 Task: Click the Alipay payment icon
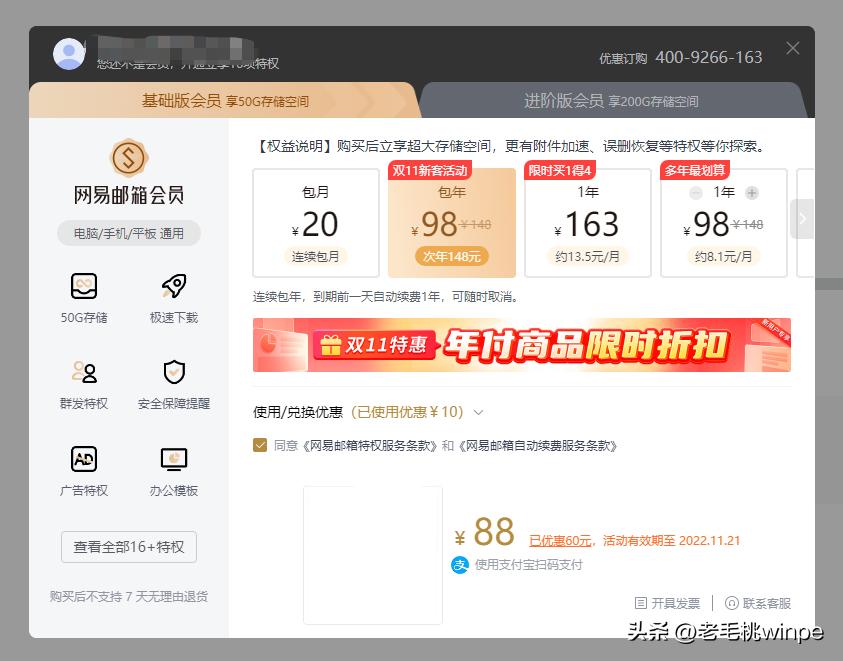pos(460,566)
